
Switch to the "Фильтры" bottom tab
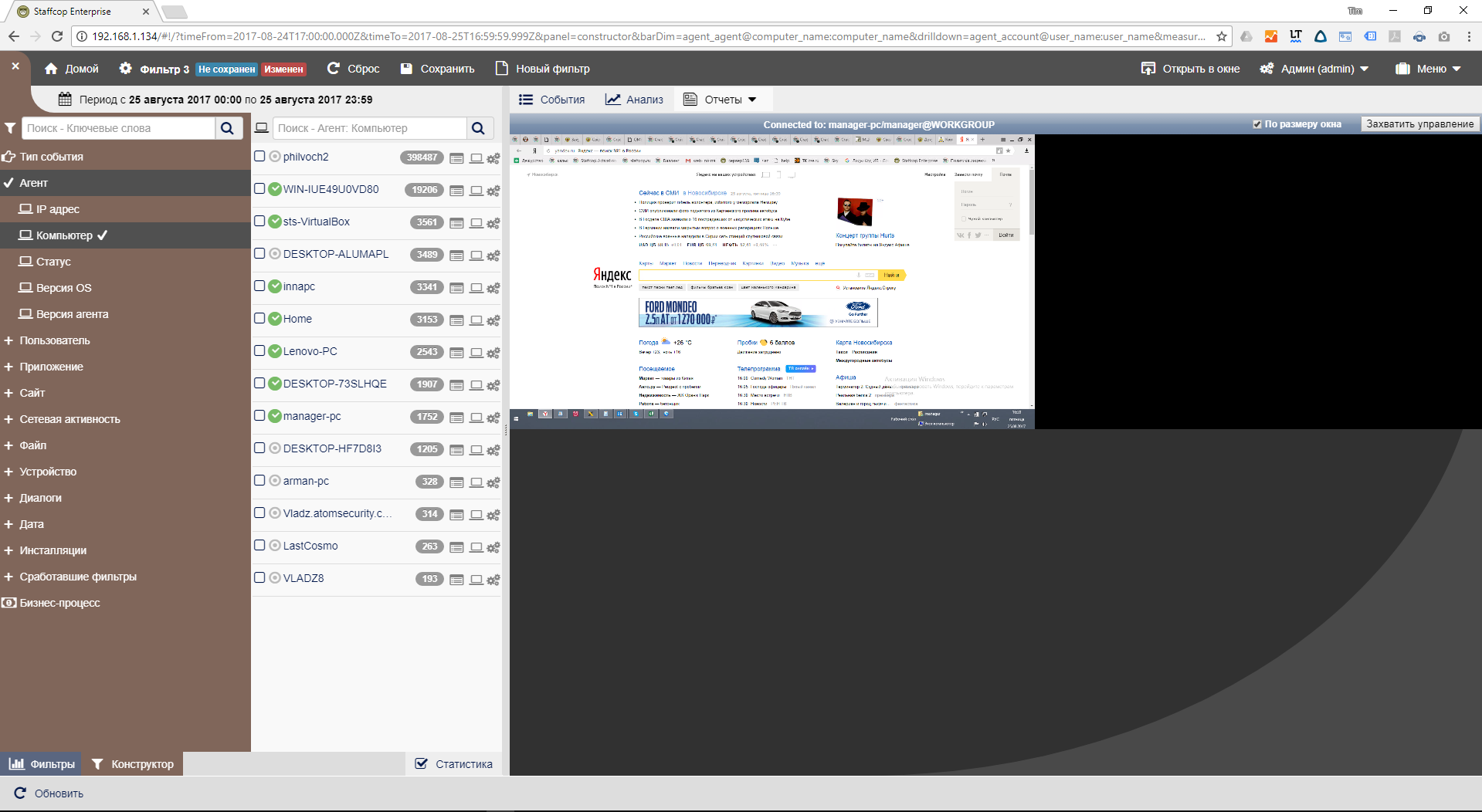[x=42, y=764]
